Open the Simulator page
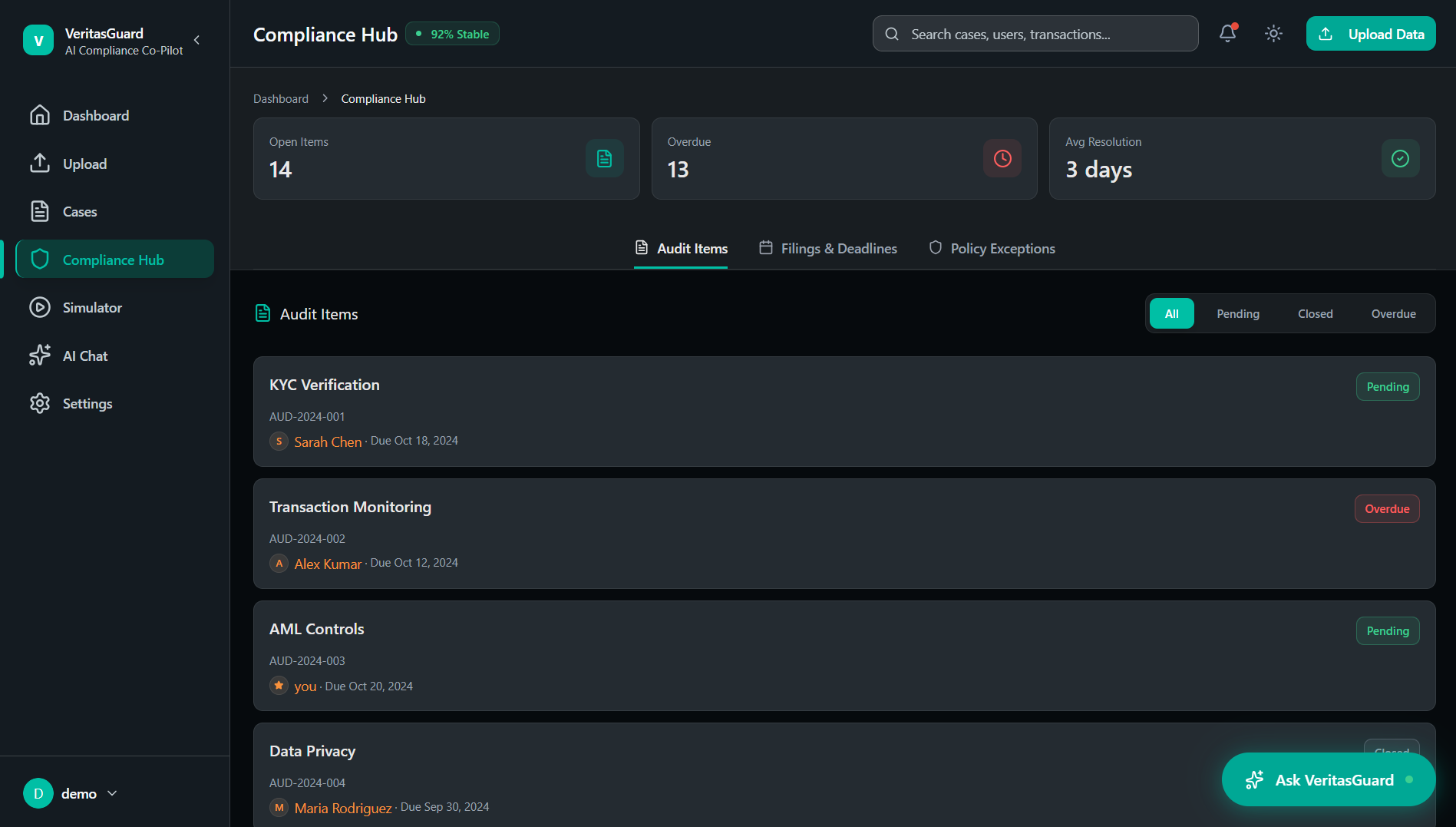 tap(114, 307)
